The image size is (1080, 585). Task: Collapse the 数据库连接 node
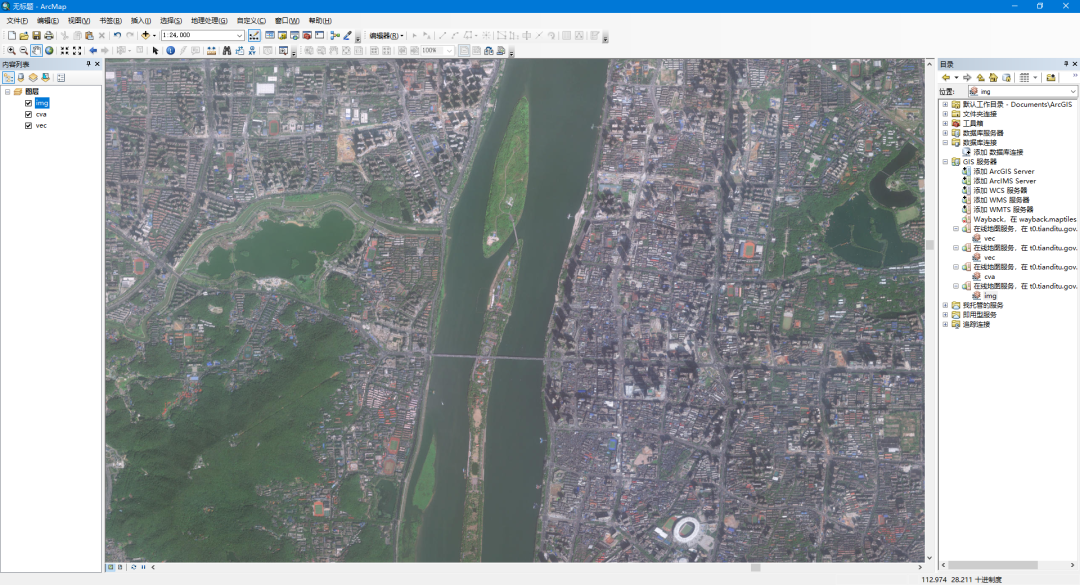point(946,143)
